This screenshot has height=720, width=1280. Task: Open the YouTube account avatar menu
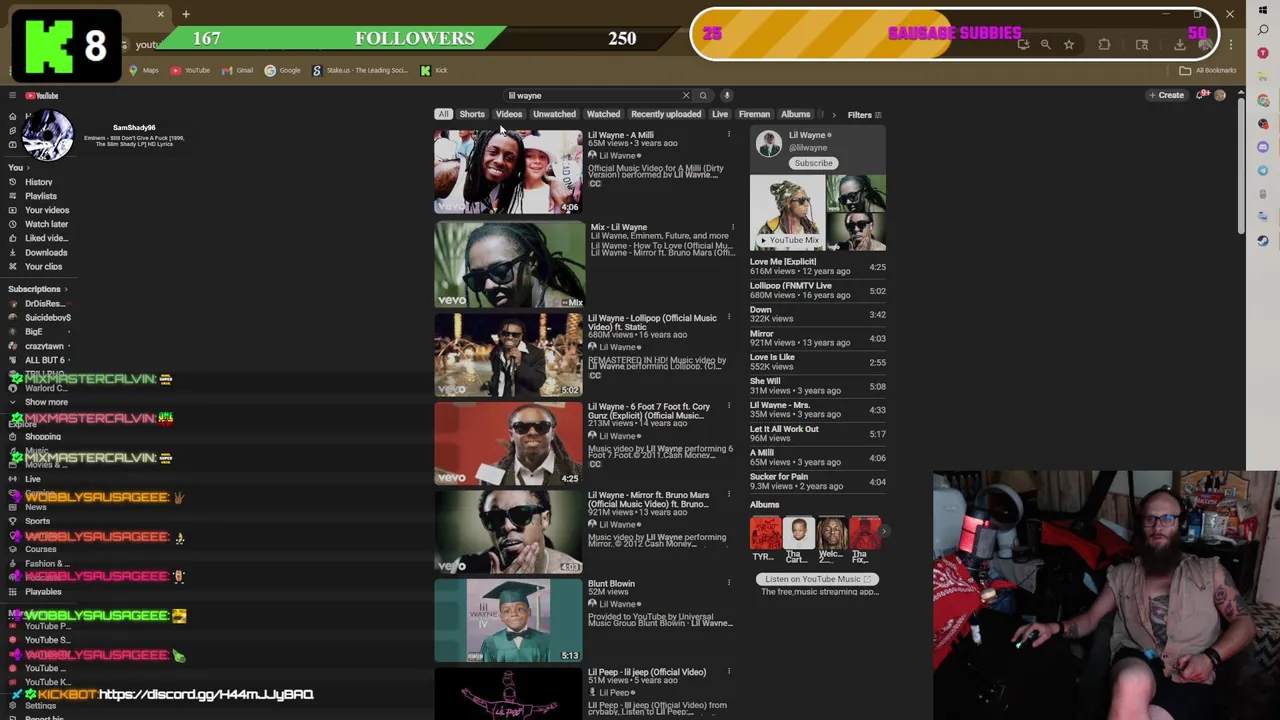[x=1220, y=96]
